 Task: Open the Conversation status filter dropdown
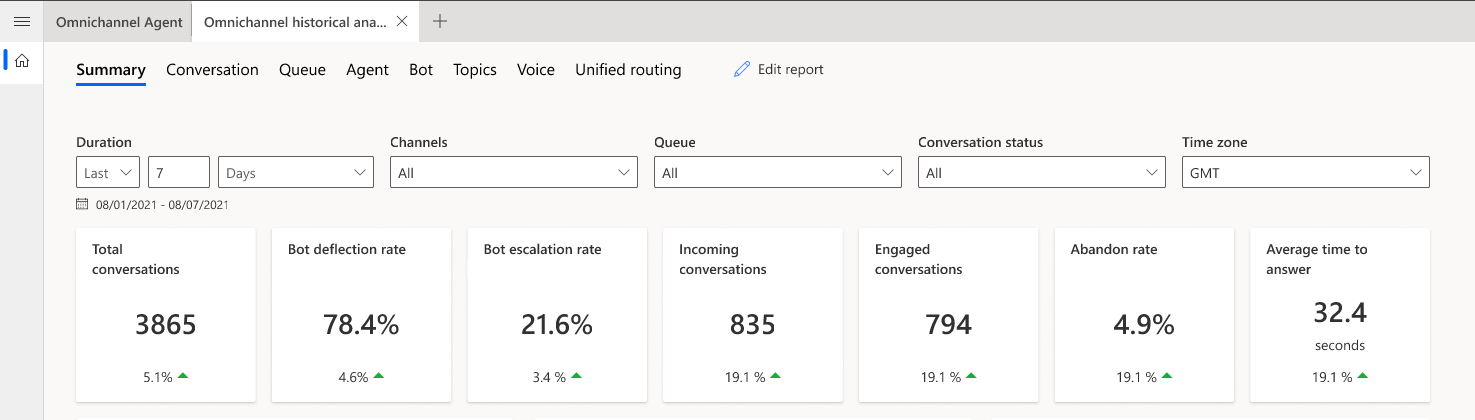[1042, 172]
